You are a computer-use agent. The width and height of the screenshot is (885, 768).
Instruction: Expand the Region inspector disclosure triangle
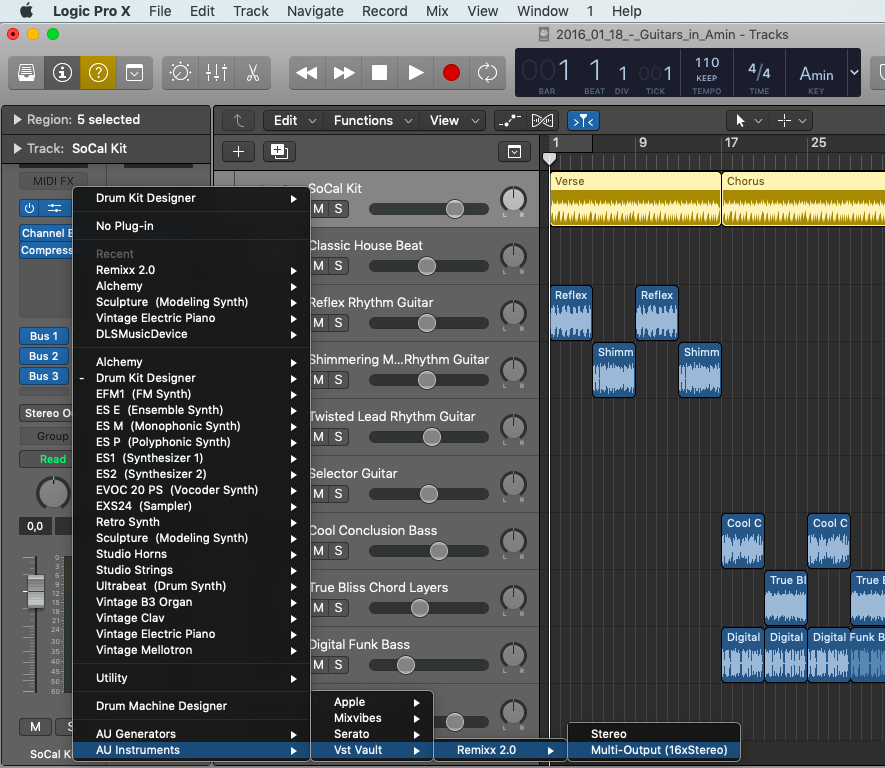pyautogui.click(x=17, y=120)
